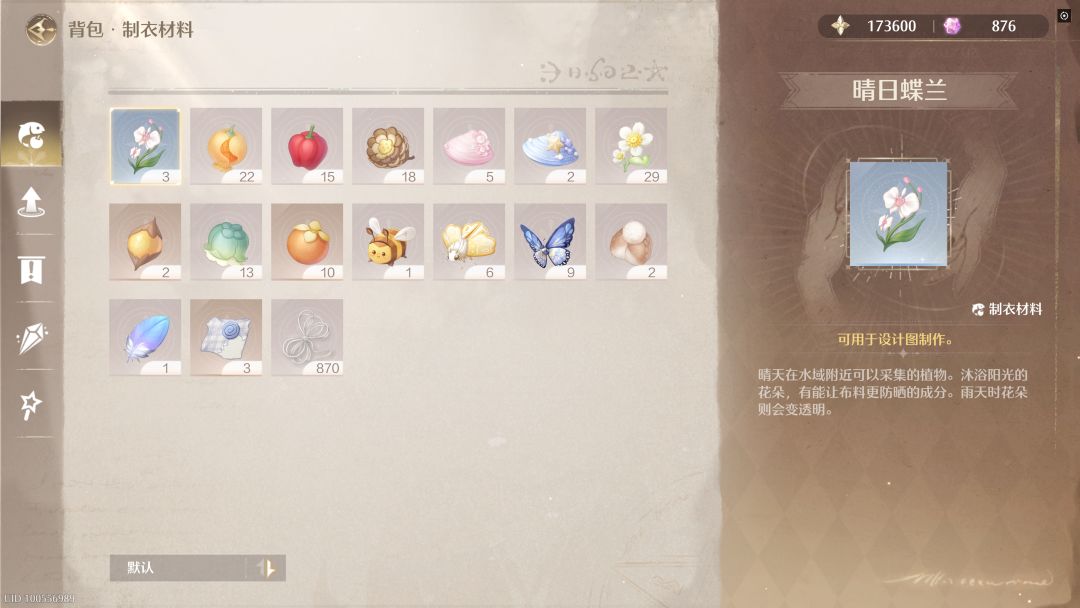Select the pinecone item with 18
The width and height of the screenshot is (1080, 608).
point(388,146)
